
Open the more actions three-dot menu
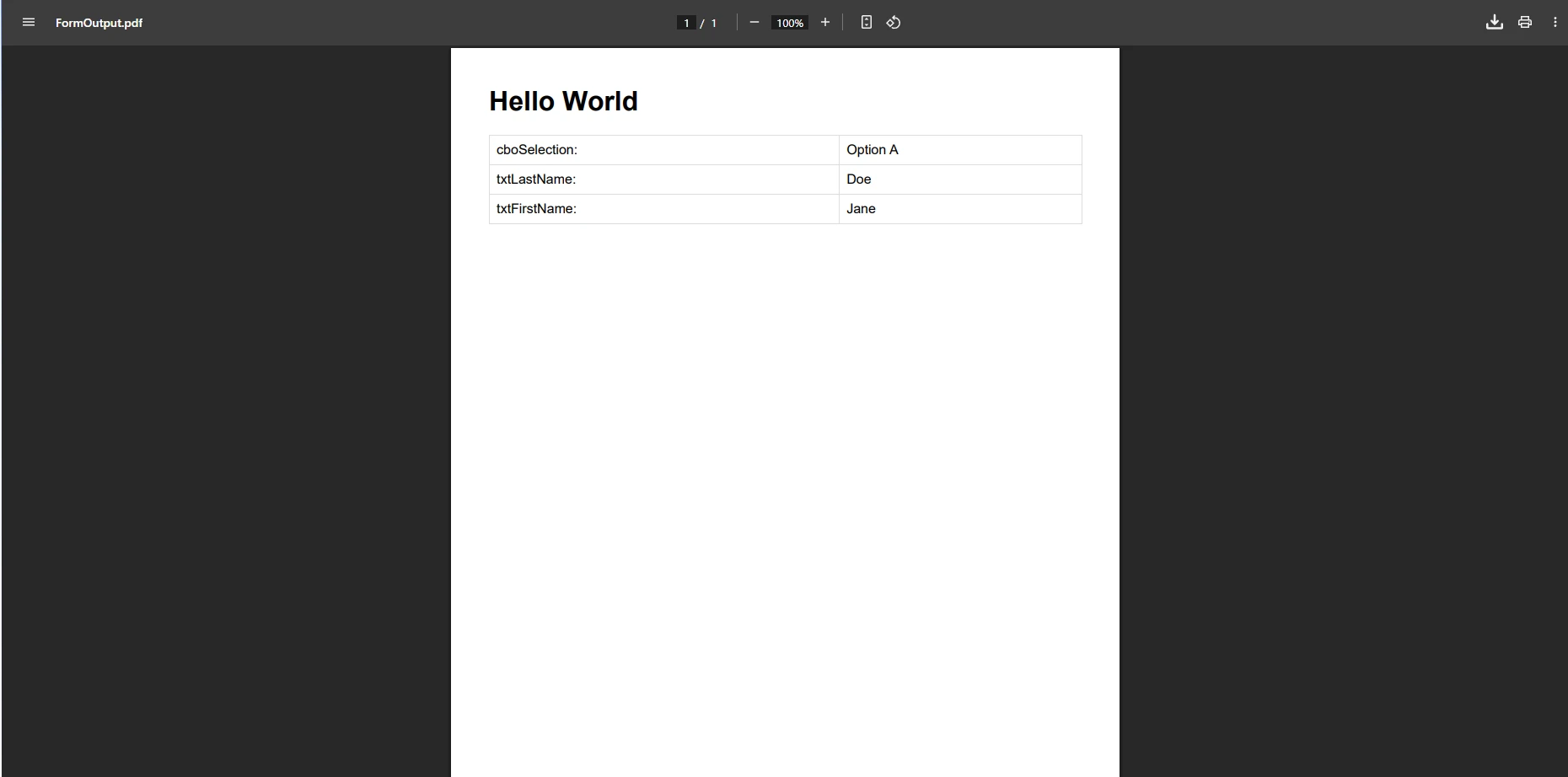pos(1555,23)
